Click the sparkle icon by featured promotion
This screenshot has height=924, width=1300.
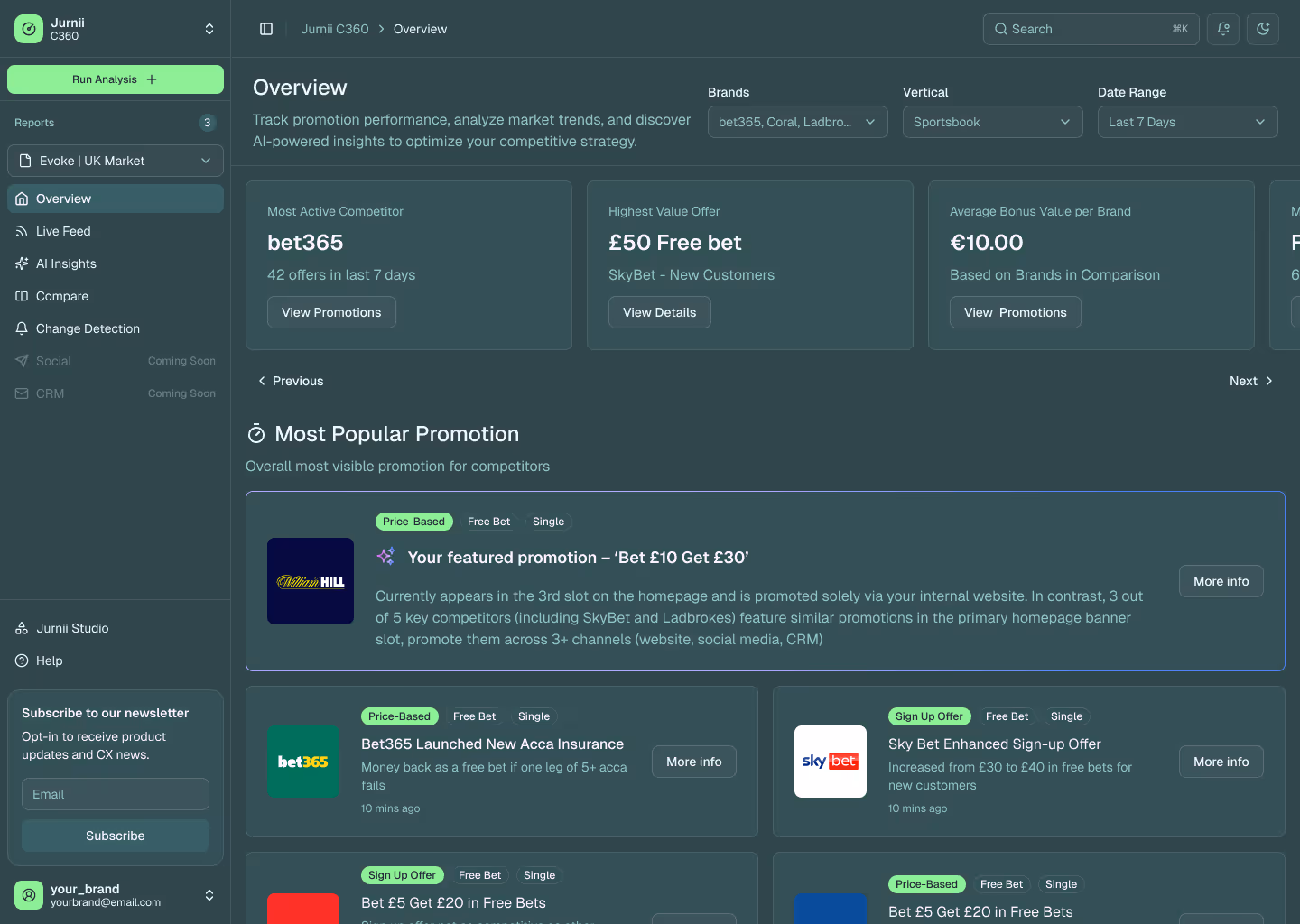386,557
